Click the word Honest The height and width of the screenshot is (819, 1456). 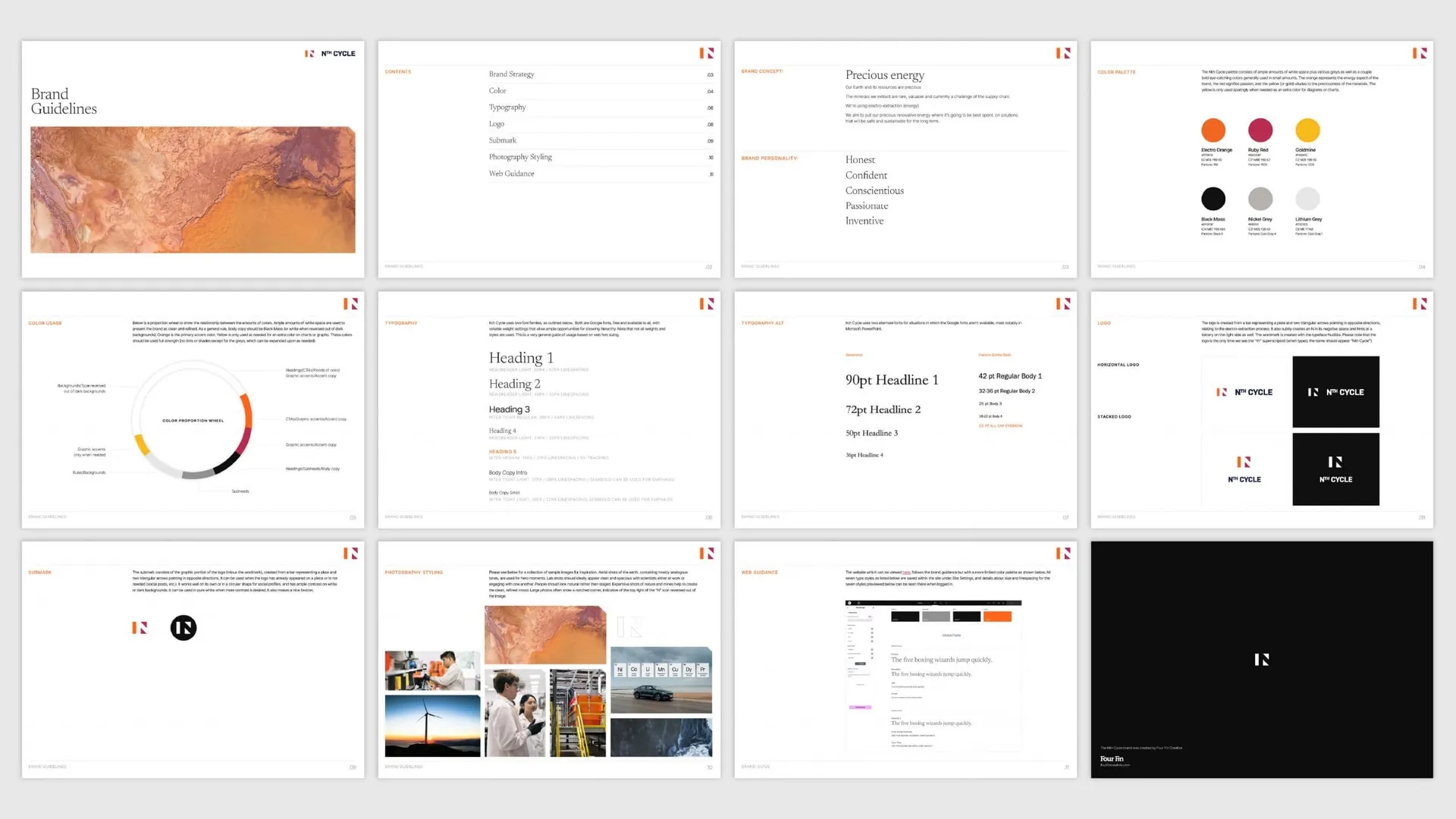(860, 160)
